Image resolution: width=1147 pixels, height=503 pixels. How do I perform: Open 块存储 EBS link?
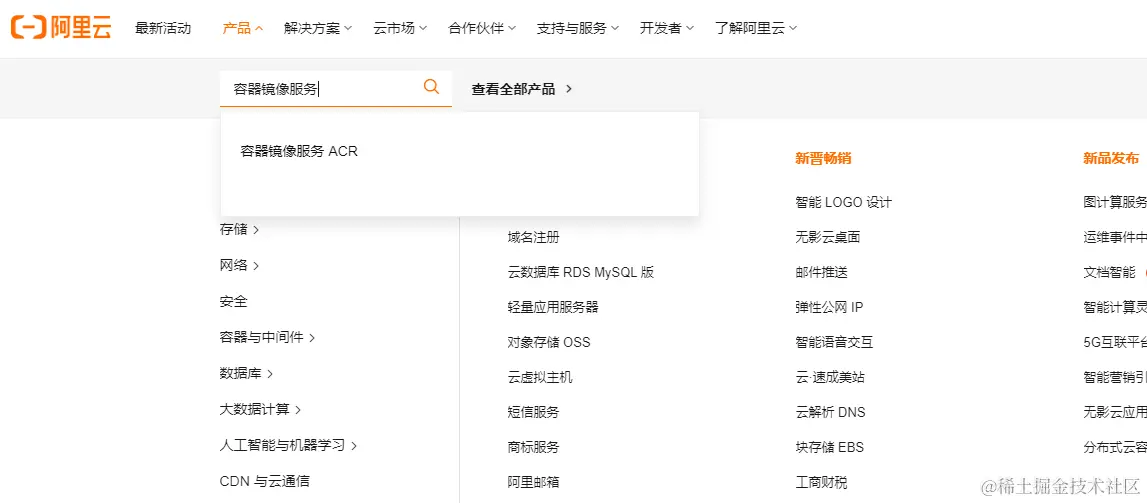[830, 447]
